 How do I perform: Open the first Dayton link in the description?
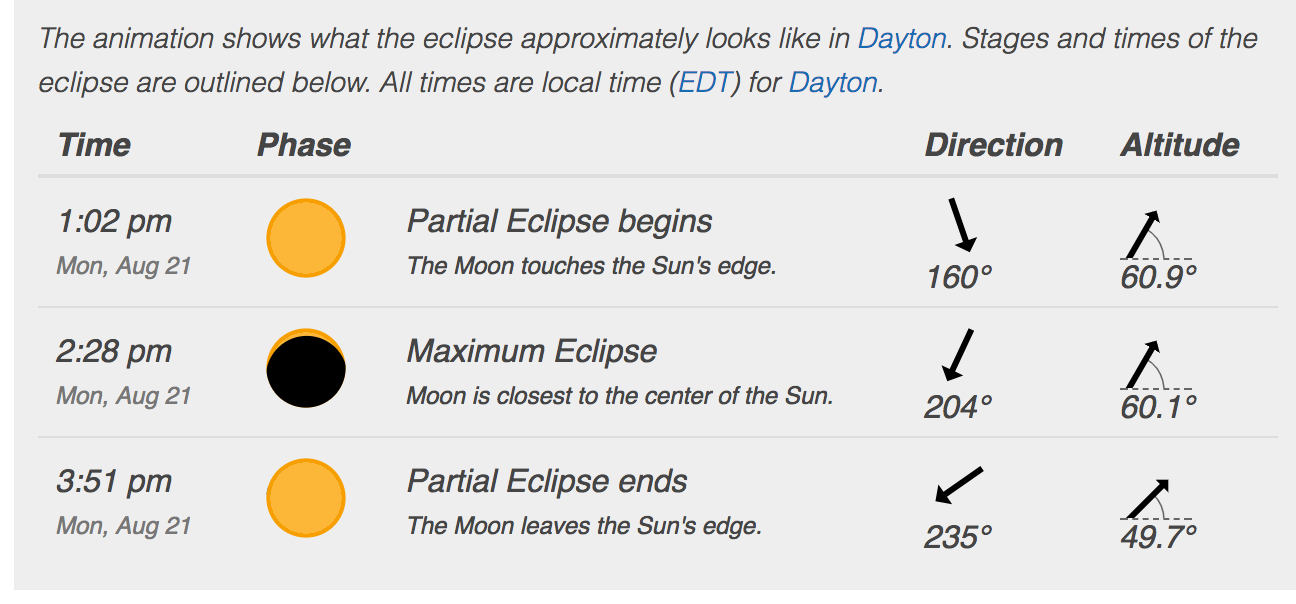tap(902, 39)
